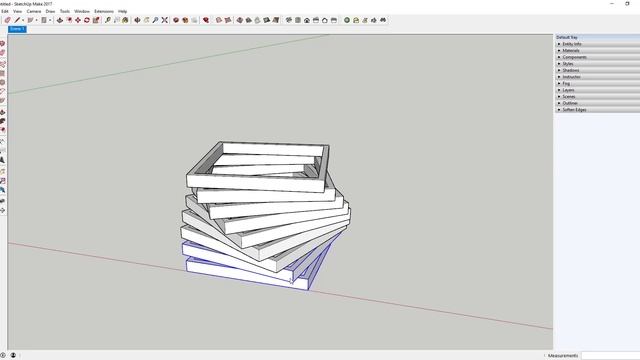Expand the Scenes panel
Image resolution: width=640 pixels, height=360 pixels.
pos(597,96)
